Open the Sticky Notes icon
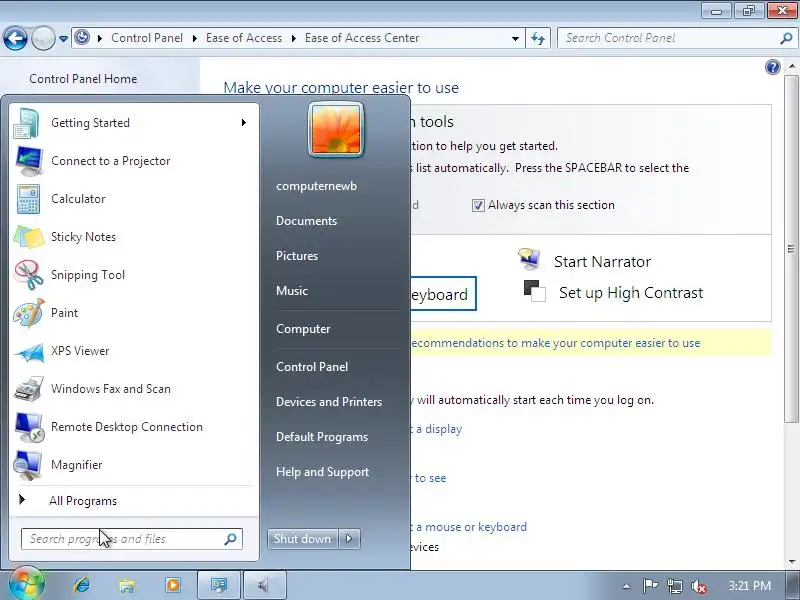 coord(29,237)
